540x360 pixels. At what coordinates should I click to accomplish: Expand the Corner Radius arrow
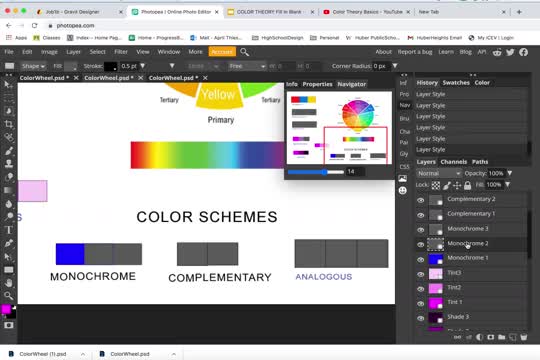(x=395, y=65)
